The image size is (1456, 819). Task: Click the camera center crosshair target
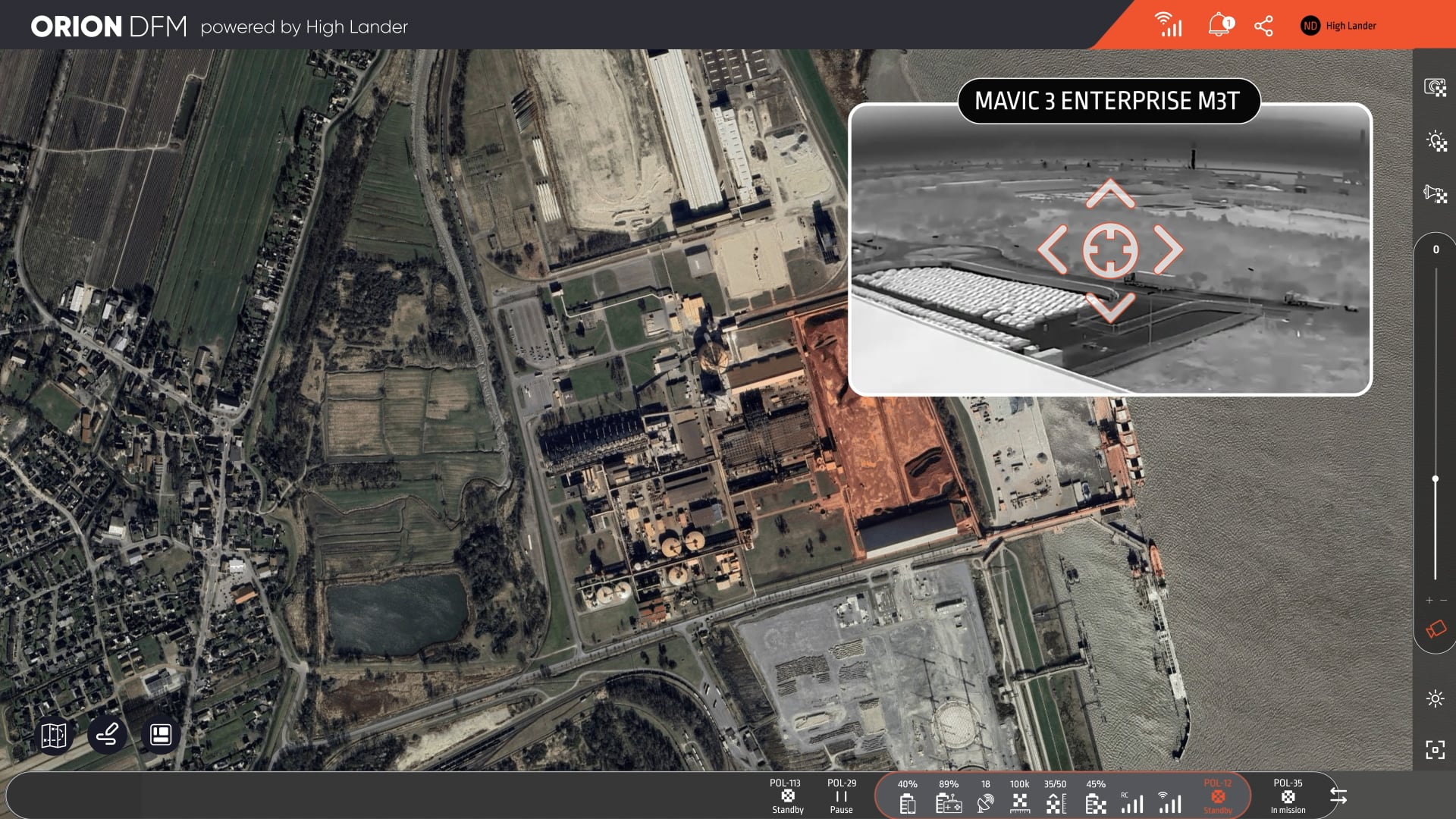tap(1110, 249)
